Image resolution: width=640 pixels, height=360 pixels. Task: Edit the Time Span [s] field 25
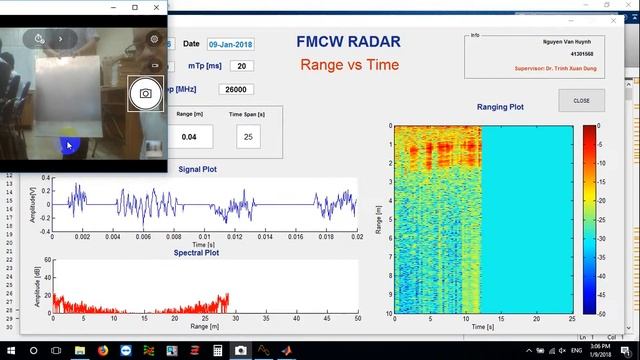(248, 137)
